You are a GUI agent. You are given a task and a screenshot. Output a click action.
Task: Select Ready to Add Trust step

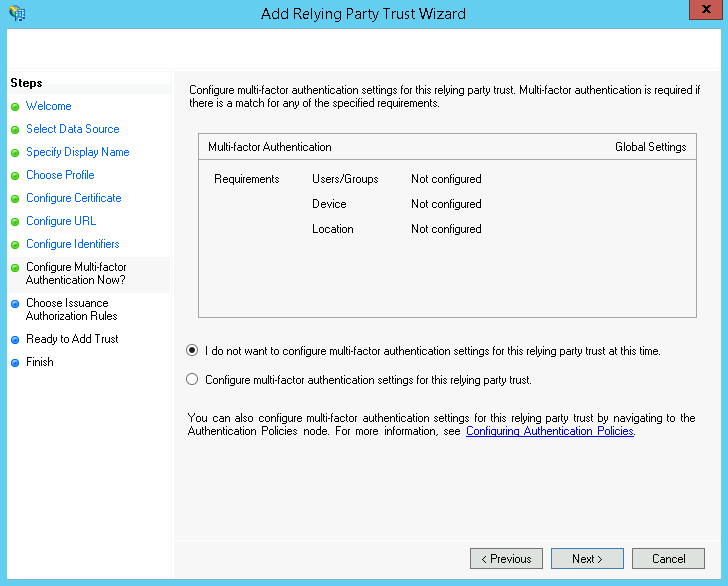coord(72,339)
